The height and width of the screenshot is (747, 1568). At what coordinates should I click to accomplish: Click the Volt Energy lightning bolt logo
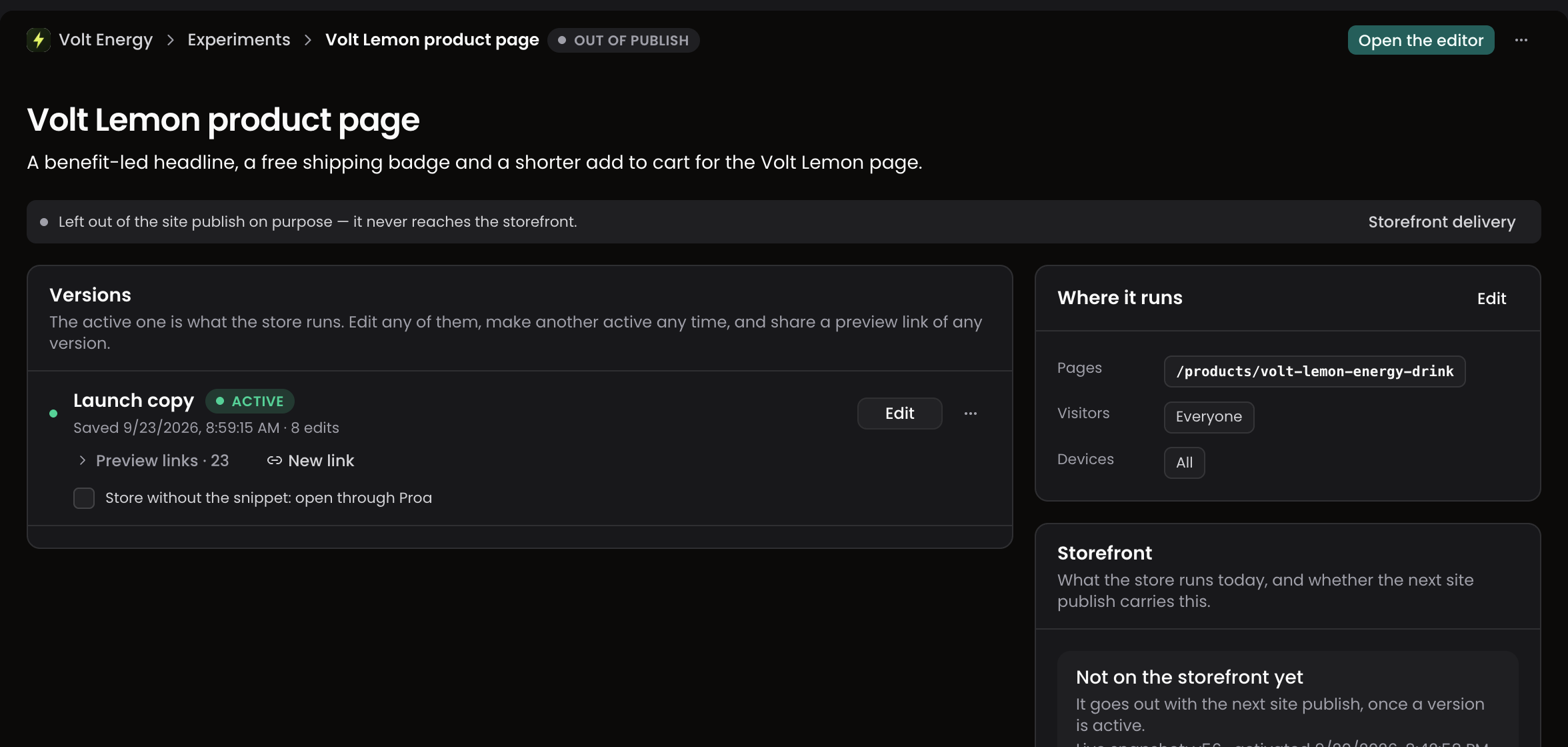[x=39, y=40]
